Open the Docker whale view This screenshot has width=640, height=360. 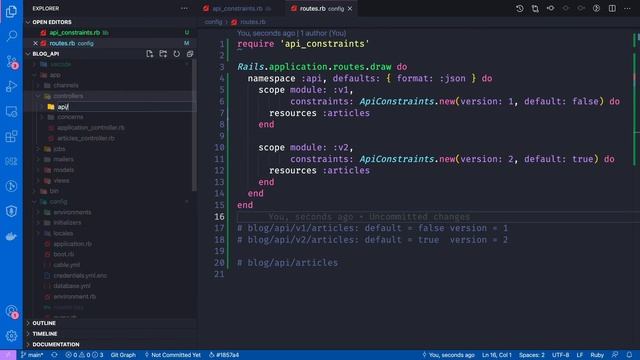[11, 236]
